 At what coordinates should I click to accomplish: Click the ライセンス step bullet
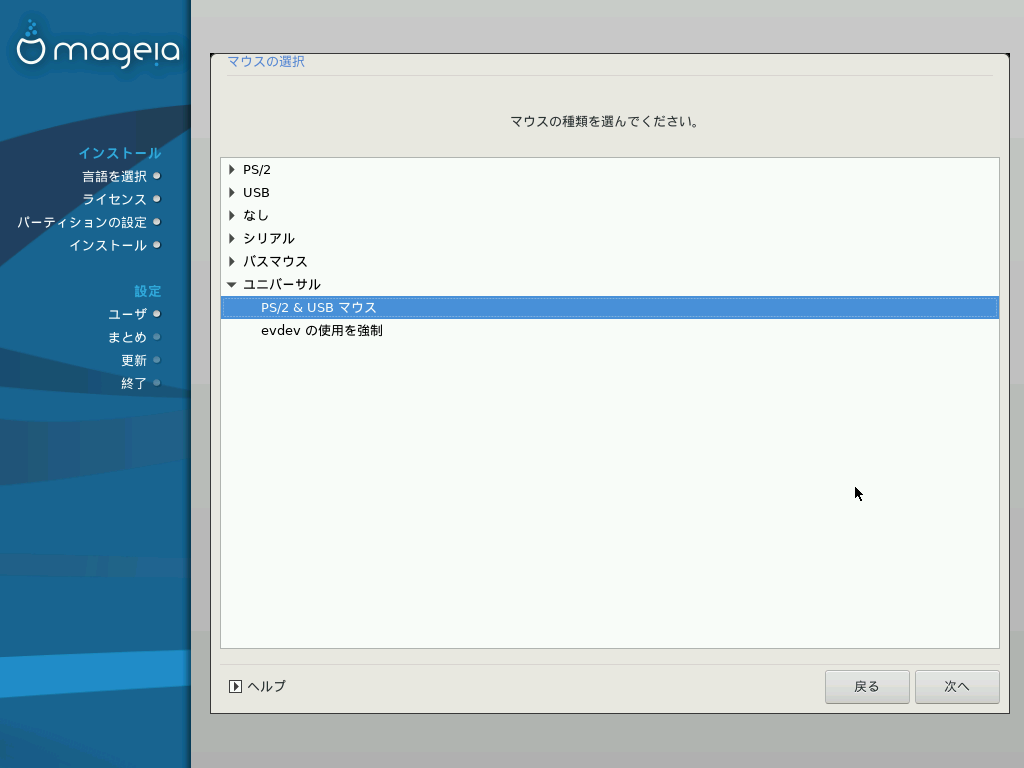coord(157,199)
